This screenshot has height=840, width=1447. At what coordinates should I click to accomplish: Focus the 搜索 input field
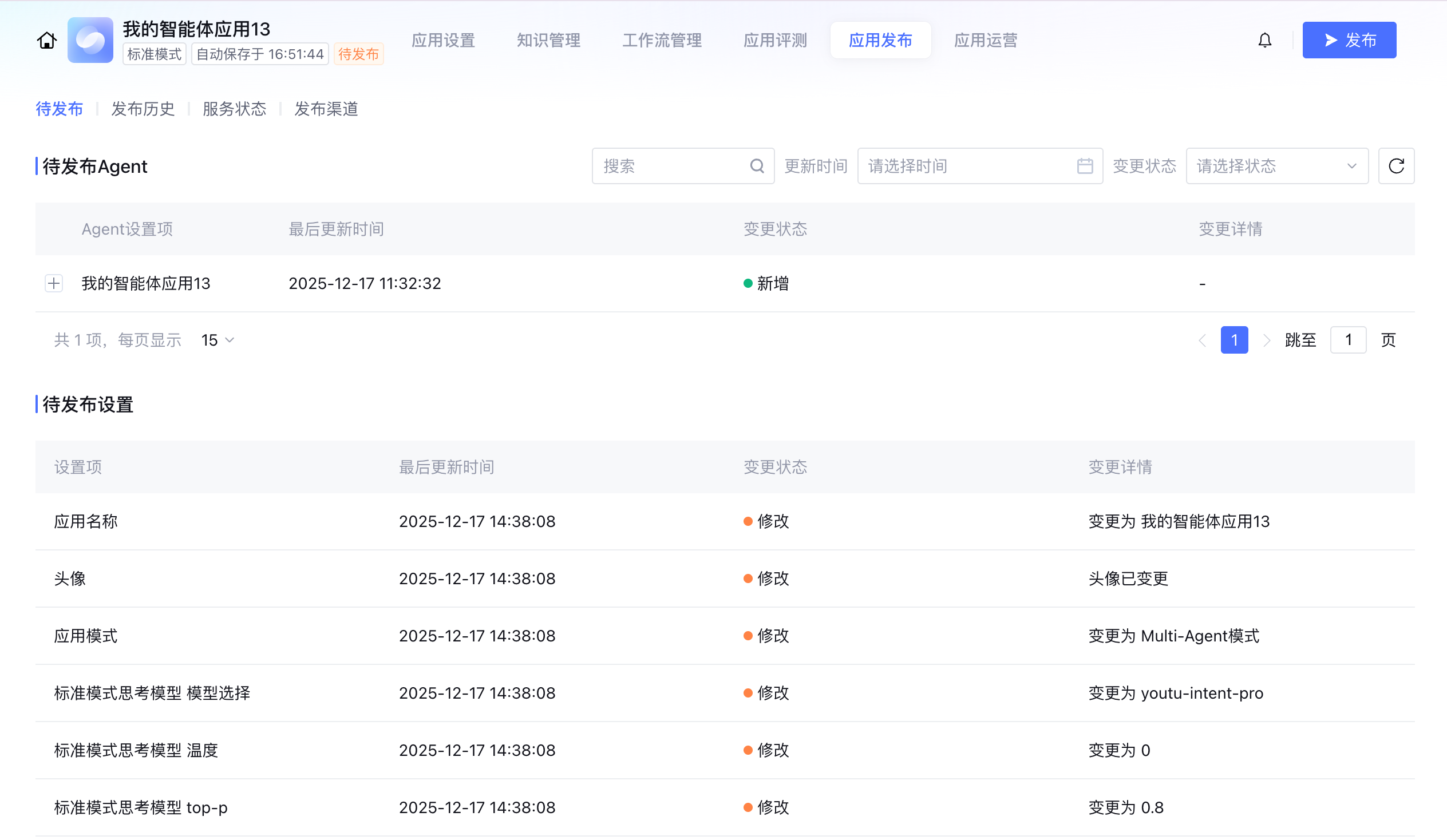tap(672, 166)
